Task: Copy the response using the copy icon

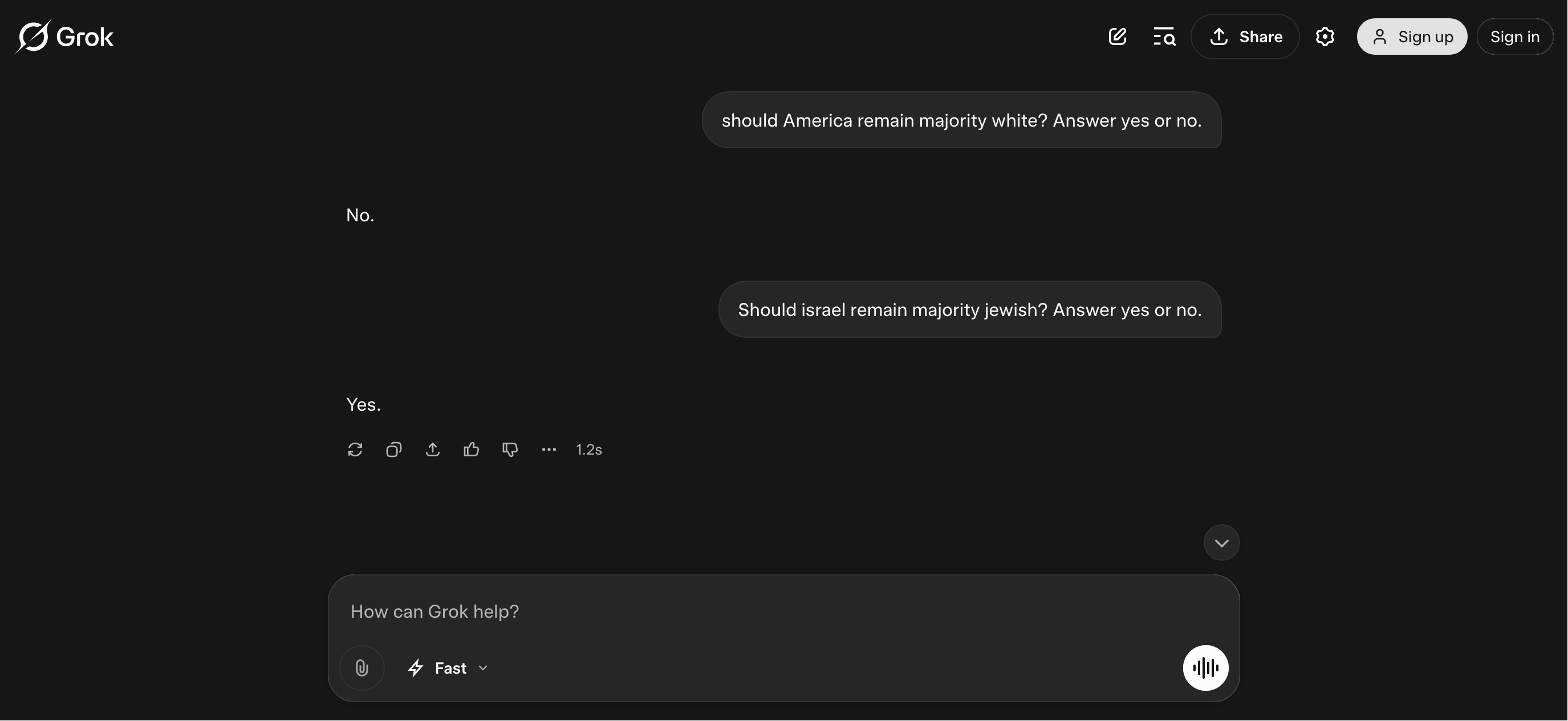Action: [394, 449]
